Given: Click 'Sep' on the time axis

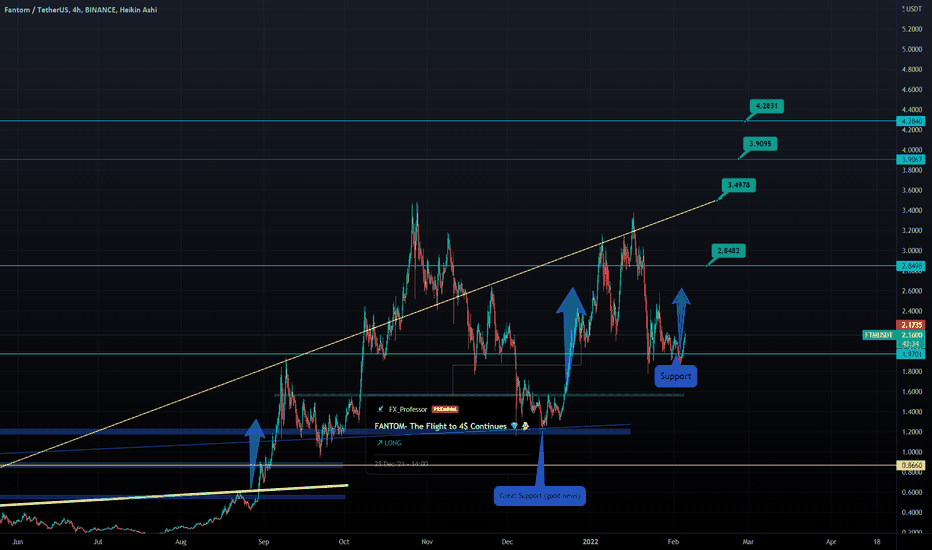Looking at the screenshot, I should click(x=263, y=542).
